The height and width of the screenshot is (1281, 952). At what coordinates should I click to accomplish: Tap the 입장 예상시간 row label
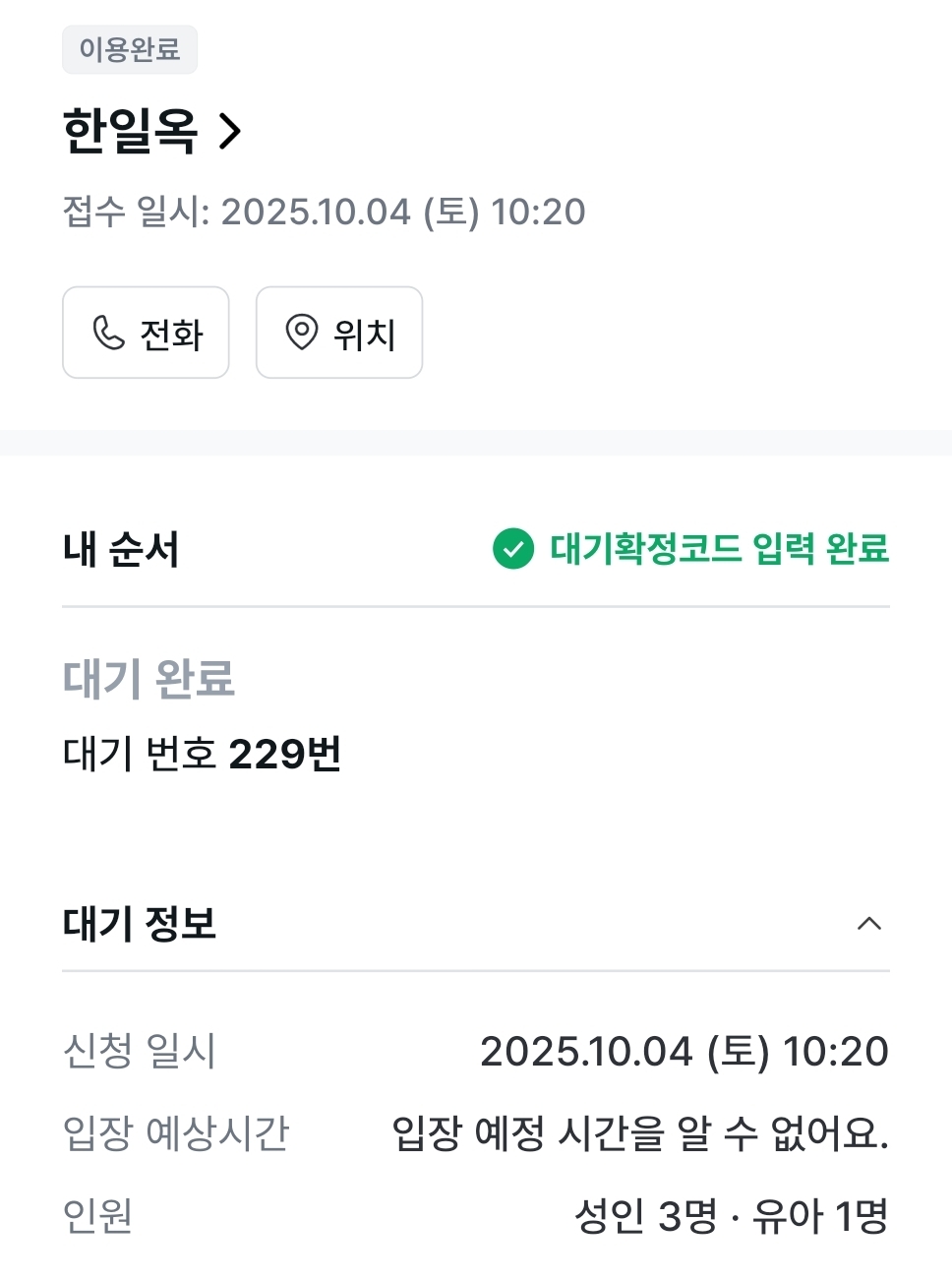point(176,1133)
